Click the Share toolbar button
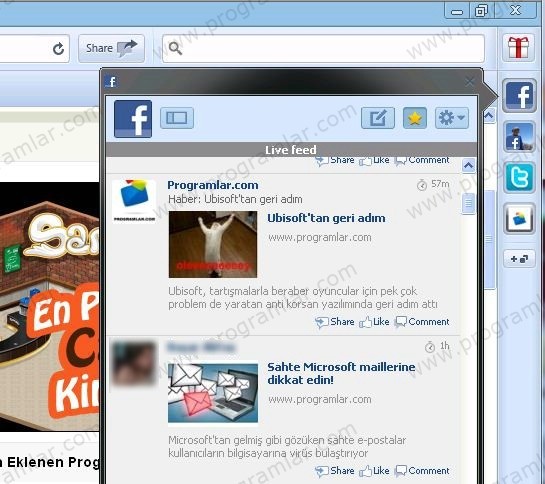The width and height of the screenshot is (545, 484). point(111,48)
